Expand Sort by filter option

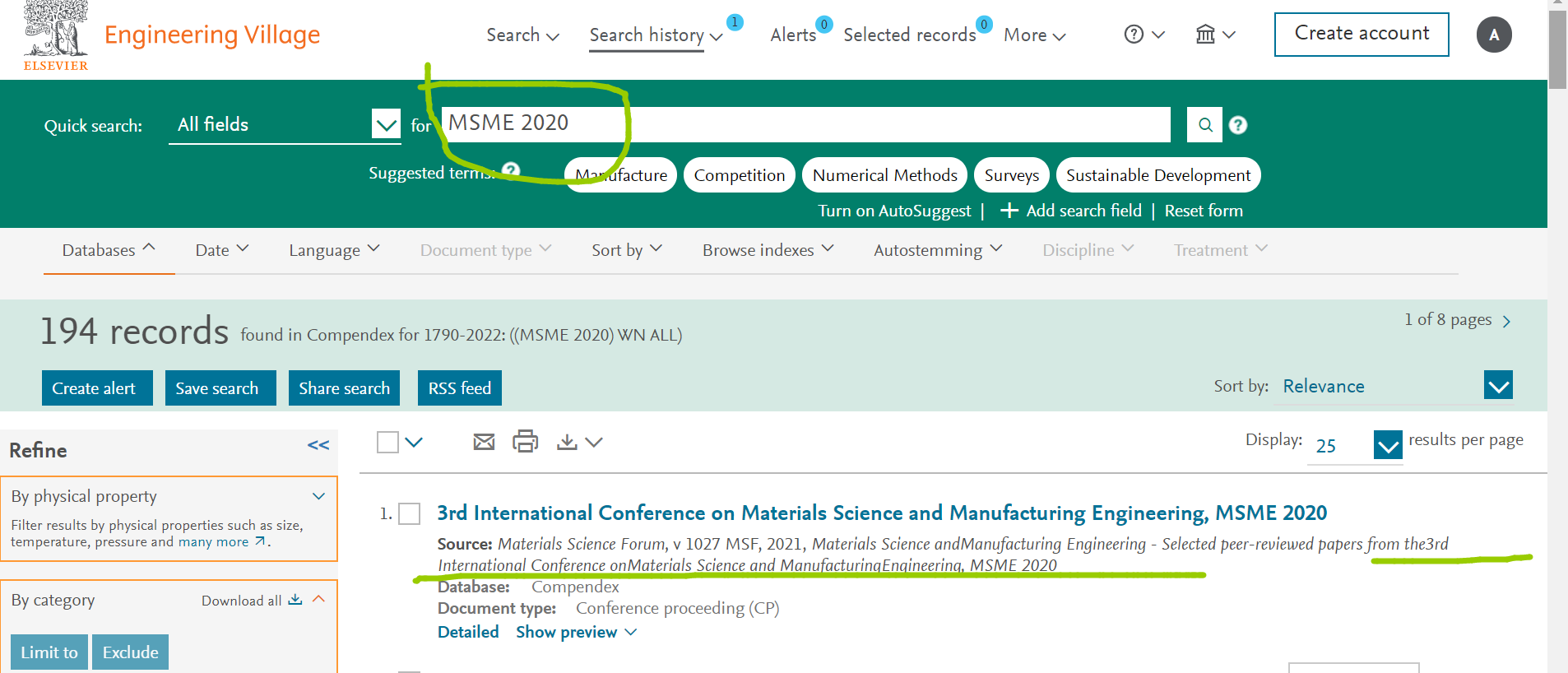pos(626,249)
